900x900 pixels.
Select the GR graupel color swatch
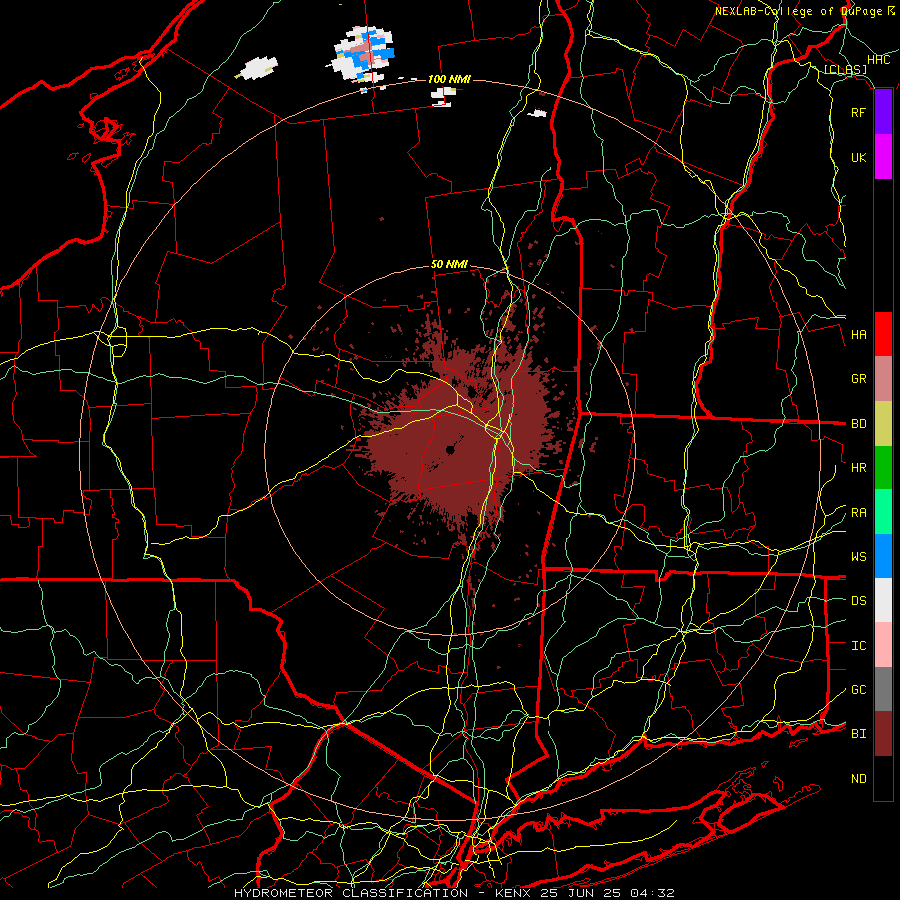[x=883, y=379]
